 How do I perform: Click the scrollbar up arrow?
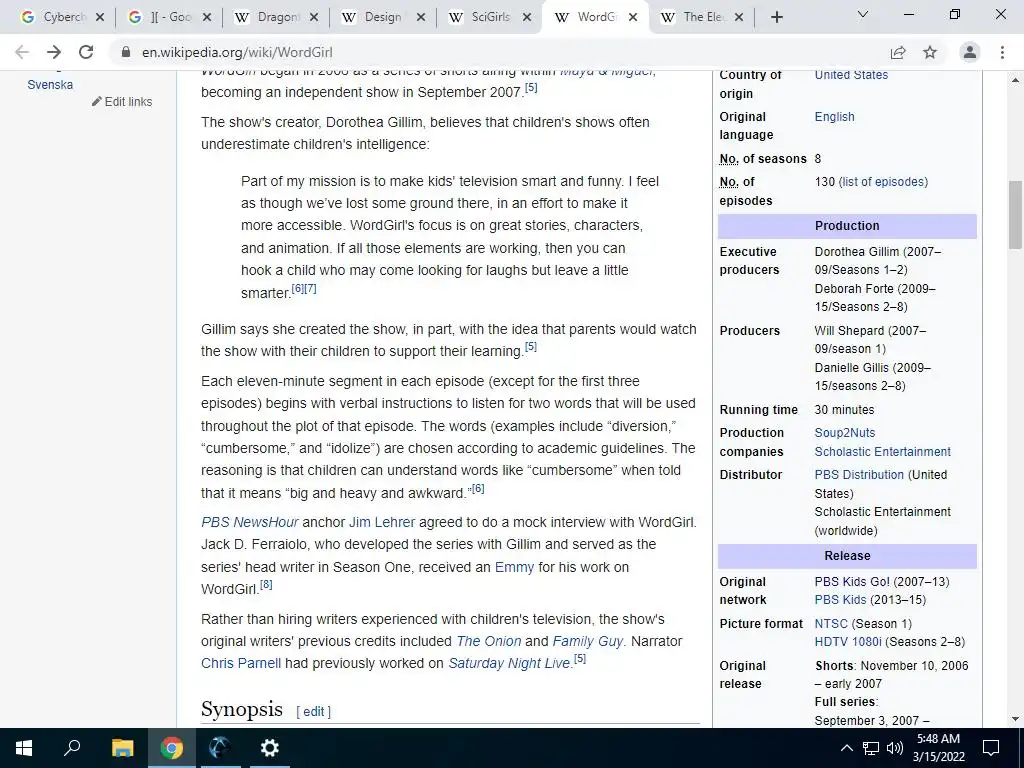(x=1015, y=80)
